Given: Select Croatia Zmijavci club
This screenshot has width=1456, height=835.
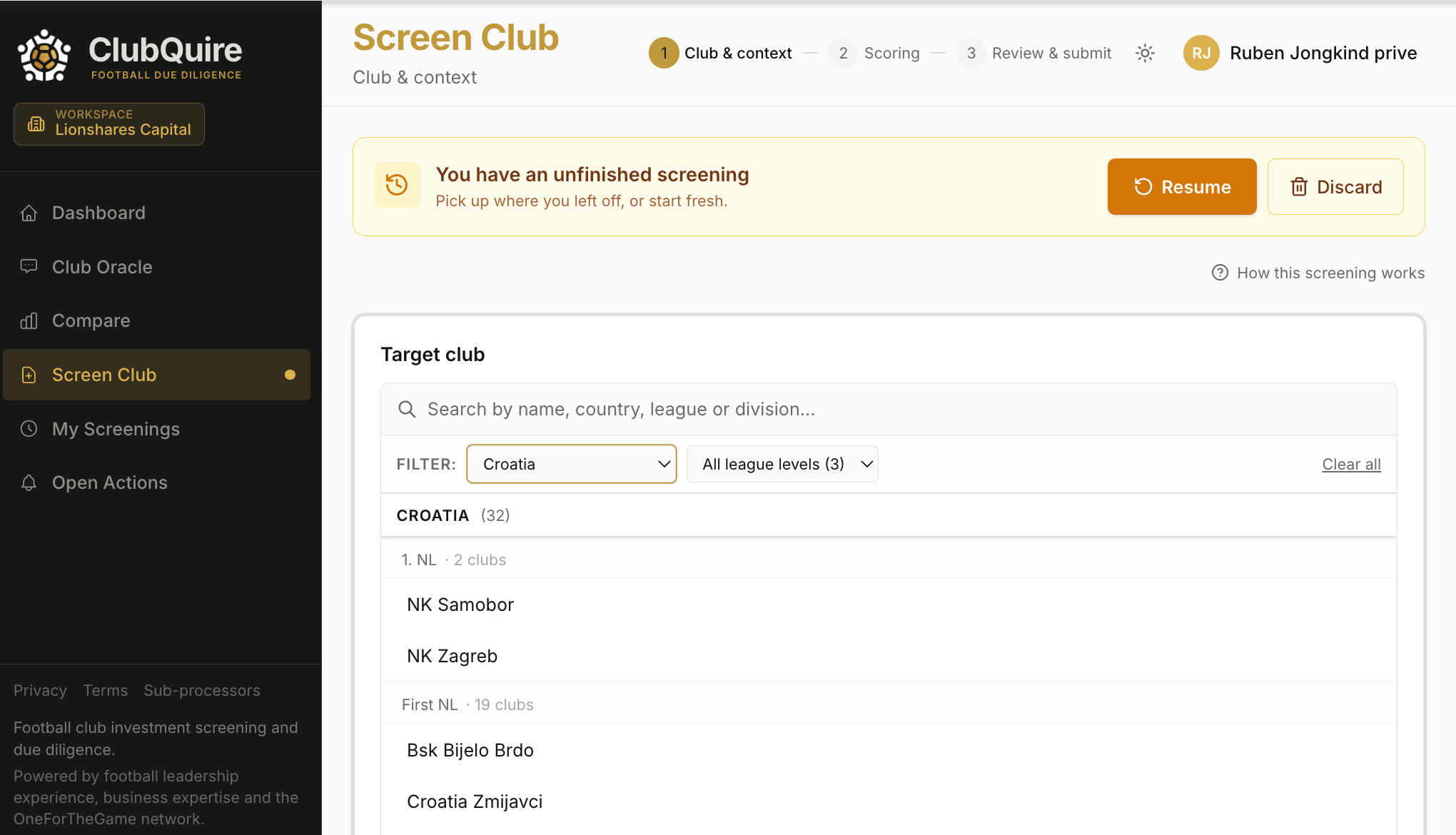Looking at the screenshot, I should tap(889, 801).
